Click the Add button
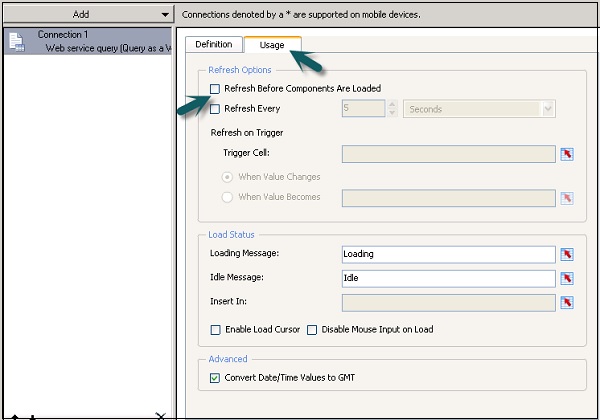 pos(80,14)
